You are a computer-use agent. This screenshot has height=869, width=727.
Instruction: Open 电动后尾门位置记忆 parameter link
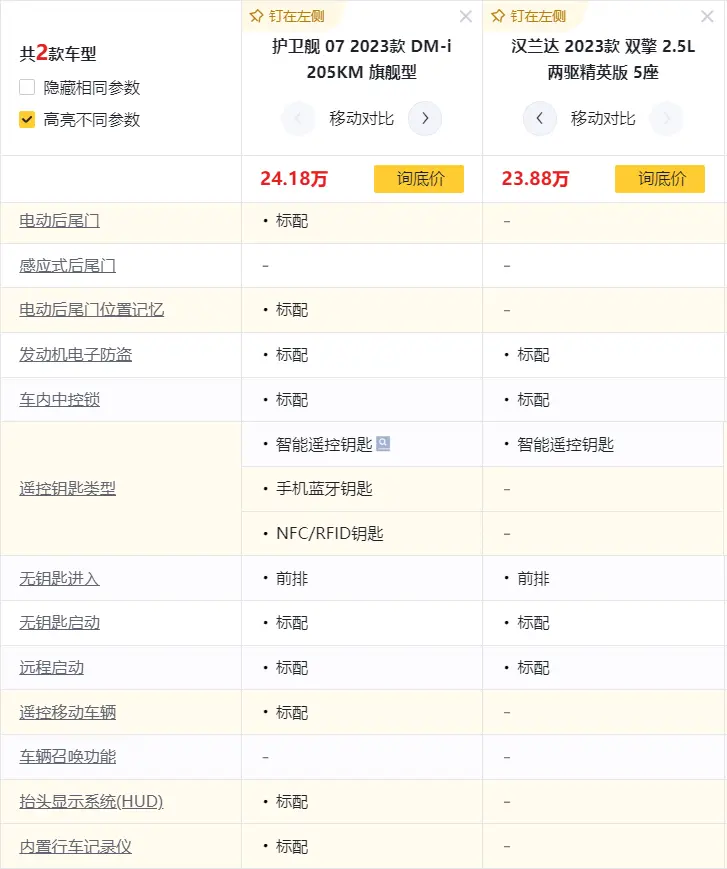point(92,310)
